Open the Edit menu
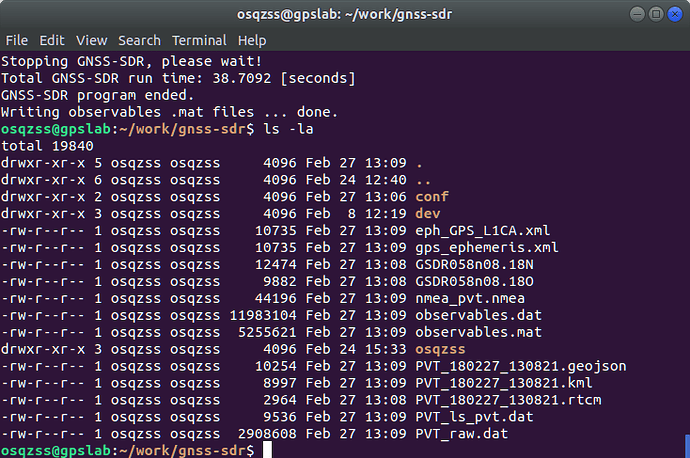 point(52,40)
